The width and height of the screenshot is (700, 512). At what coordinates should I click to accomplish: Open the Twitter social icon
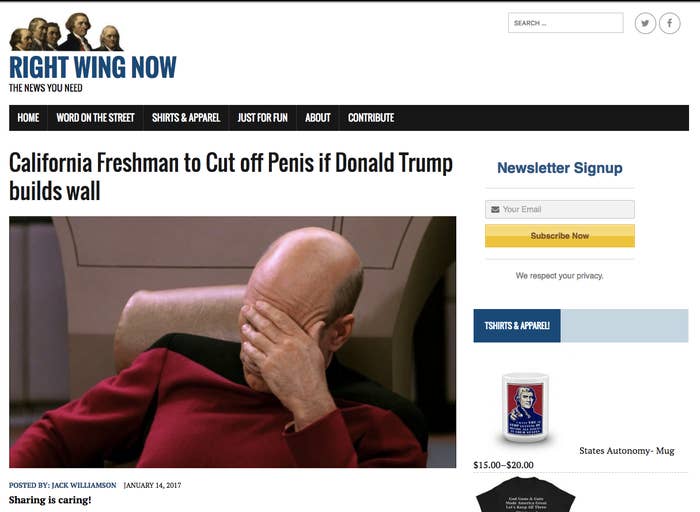(645, 23)
